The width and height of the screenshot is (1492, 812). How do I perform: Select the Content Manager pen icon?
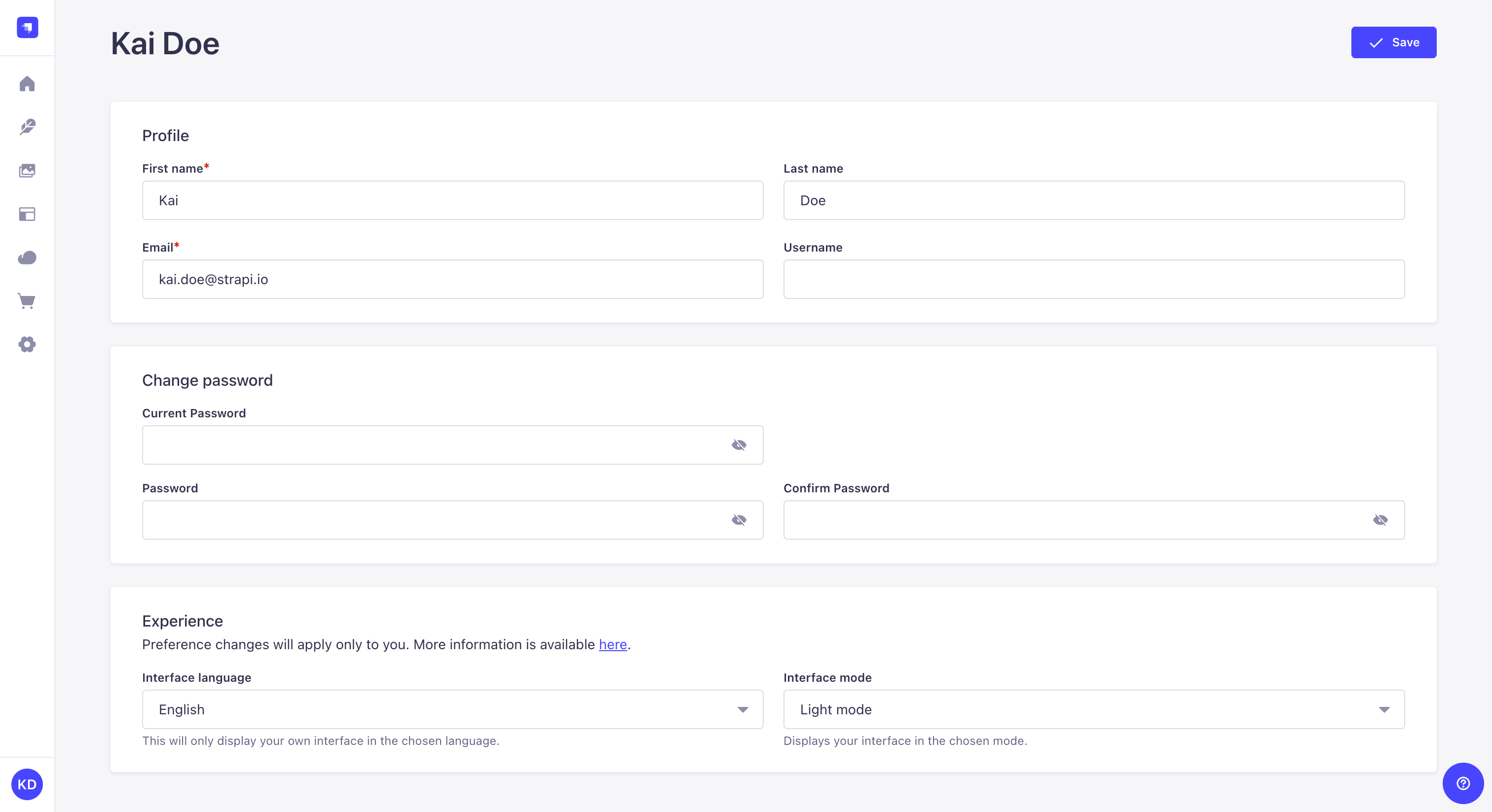27,127
